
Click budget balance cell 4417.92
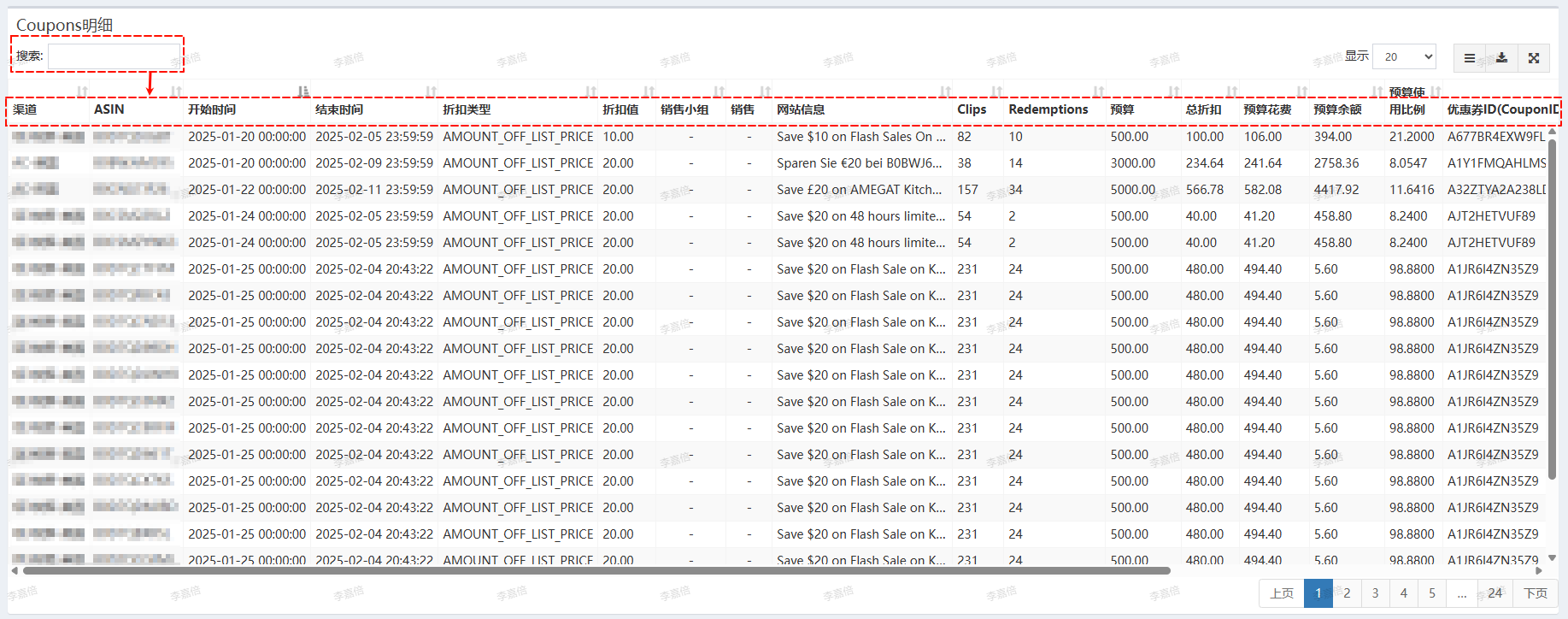(1336, 190)
